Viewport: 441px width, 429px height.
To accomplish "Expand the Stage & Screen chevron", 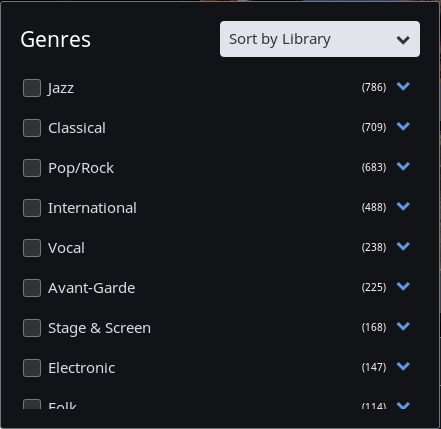I will tap(403, 326).
